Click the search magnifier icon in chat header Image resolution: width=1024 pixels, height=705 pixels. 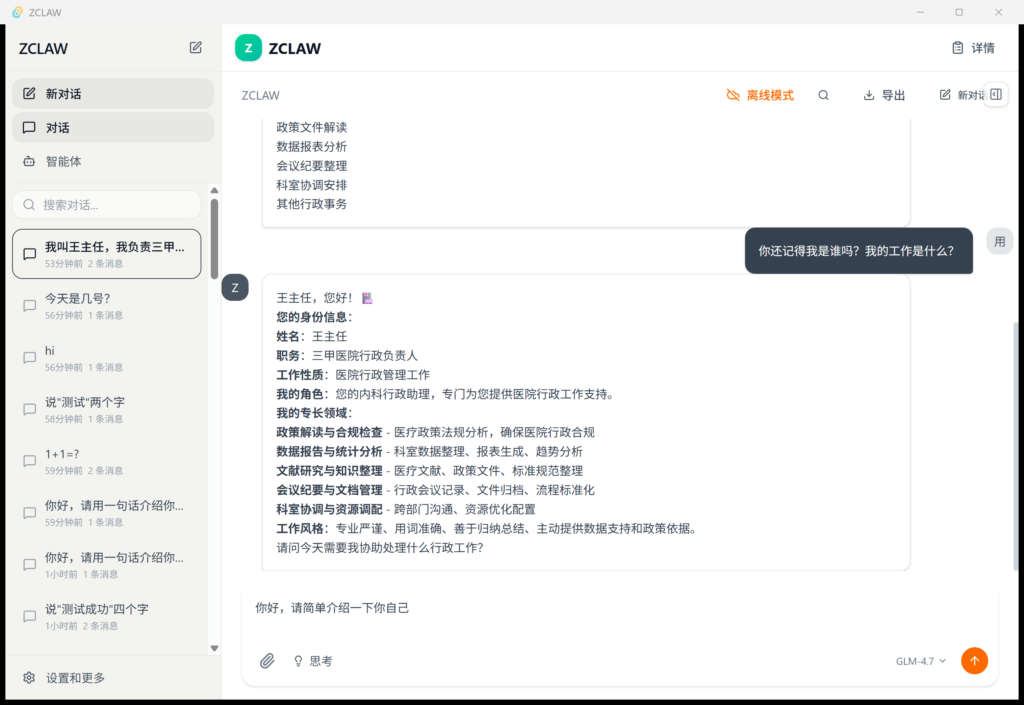click(x=823, y=95)
